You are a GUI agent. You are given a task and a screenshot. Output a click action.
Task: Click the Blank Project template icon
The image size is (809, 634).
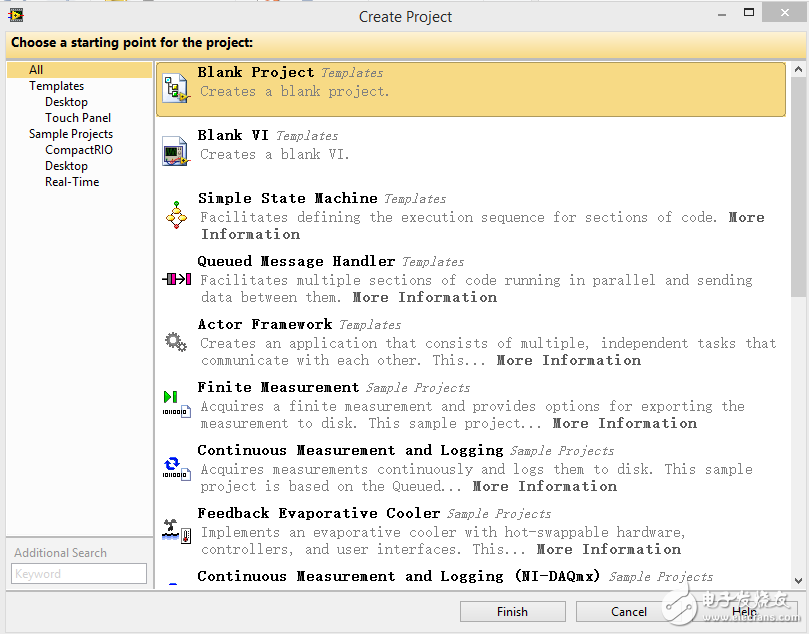click(x=176, y=89)
